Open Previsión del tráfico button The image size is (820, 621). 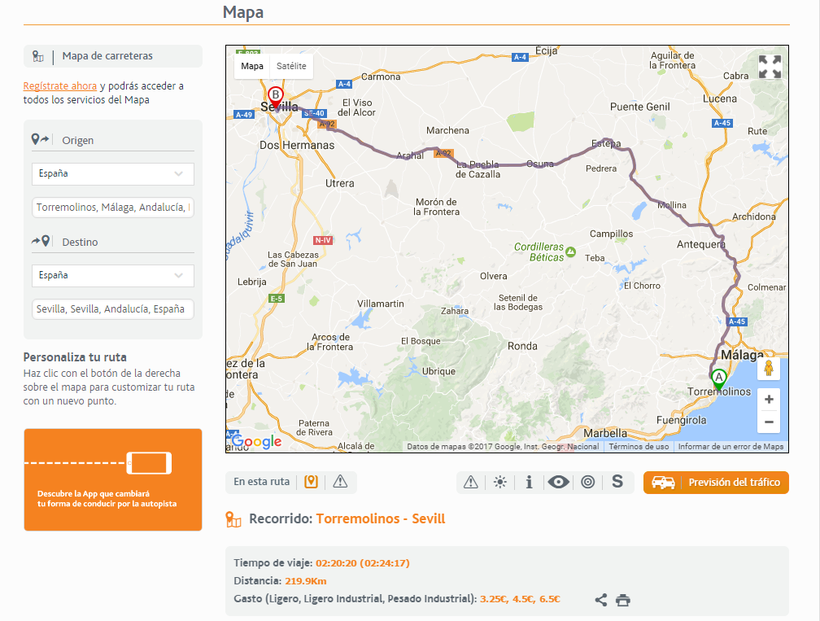(716, 483)
